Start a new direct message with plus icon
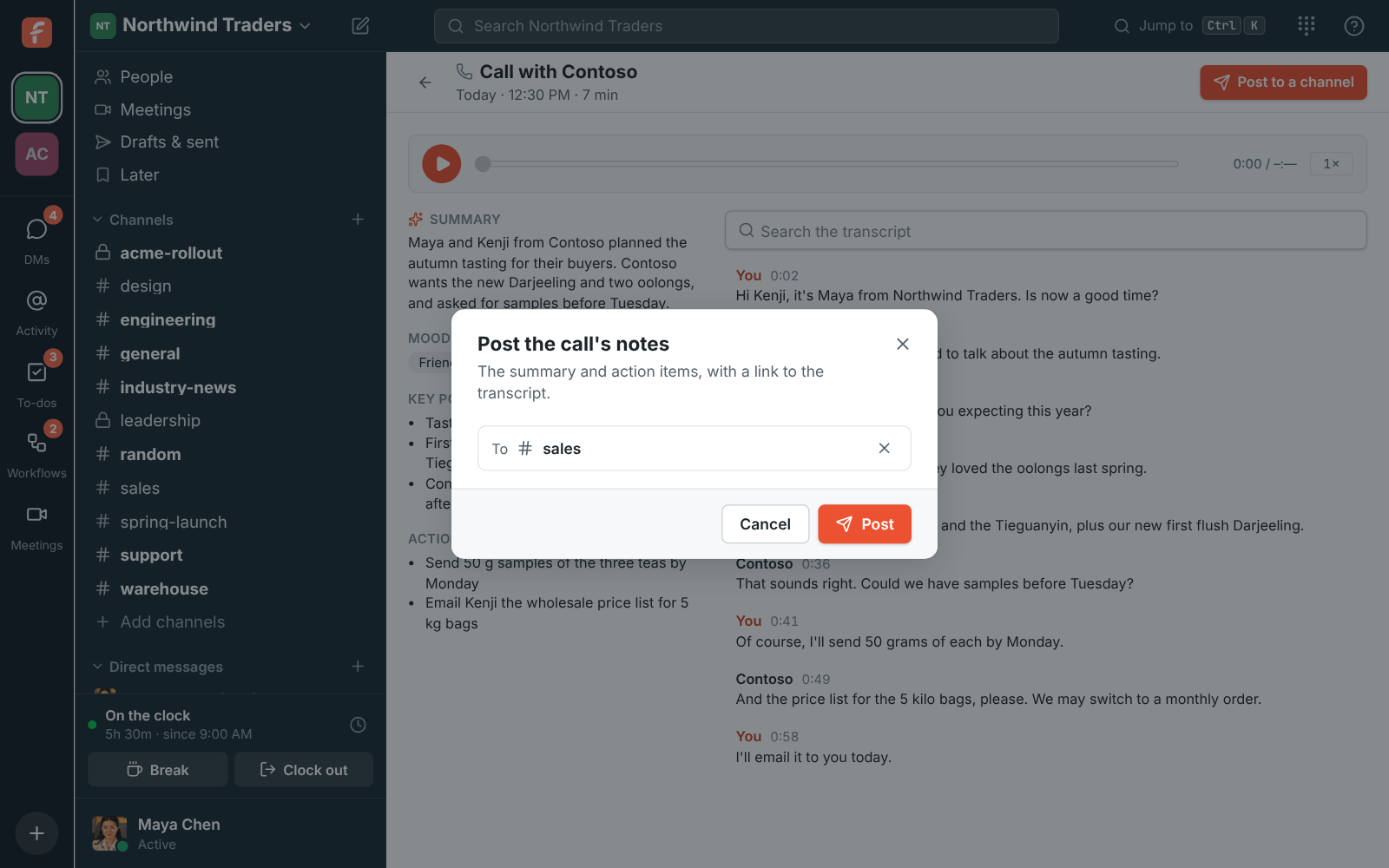The width and height of the screenshot is (1389, 868). point(358,667)
